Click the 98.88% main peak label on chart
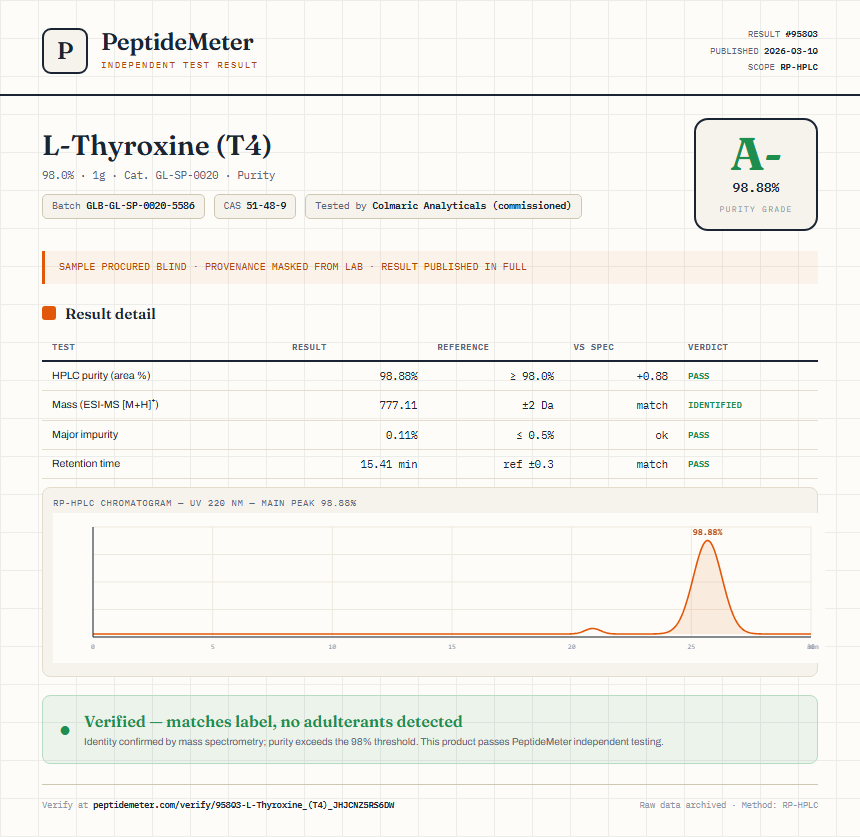This screenshot has width=860, height=837. tap(708, 532)
